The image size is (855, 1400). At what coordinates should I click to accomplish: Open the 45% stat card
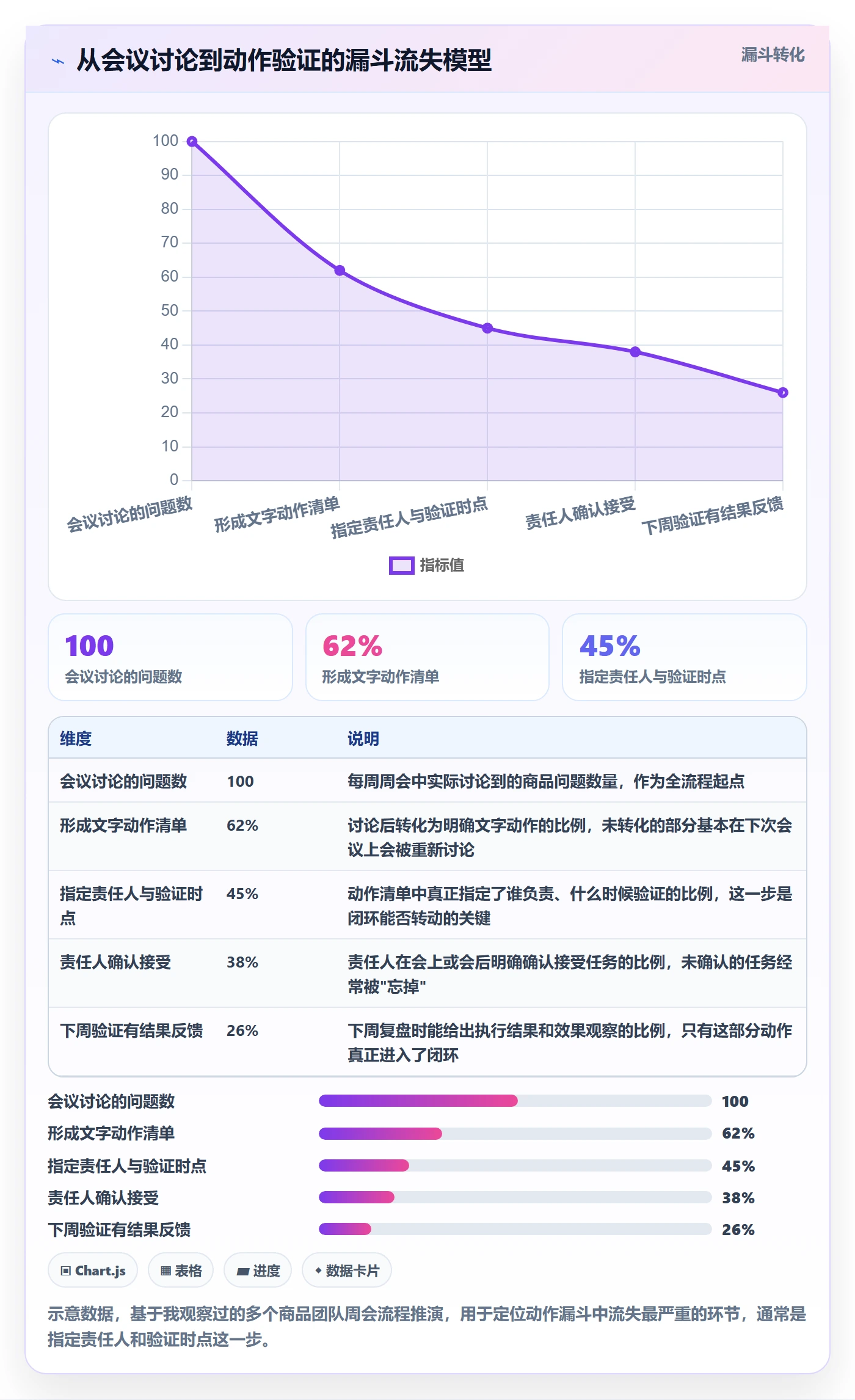(x=685, y=657)
